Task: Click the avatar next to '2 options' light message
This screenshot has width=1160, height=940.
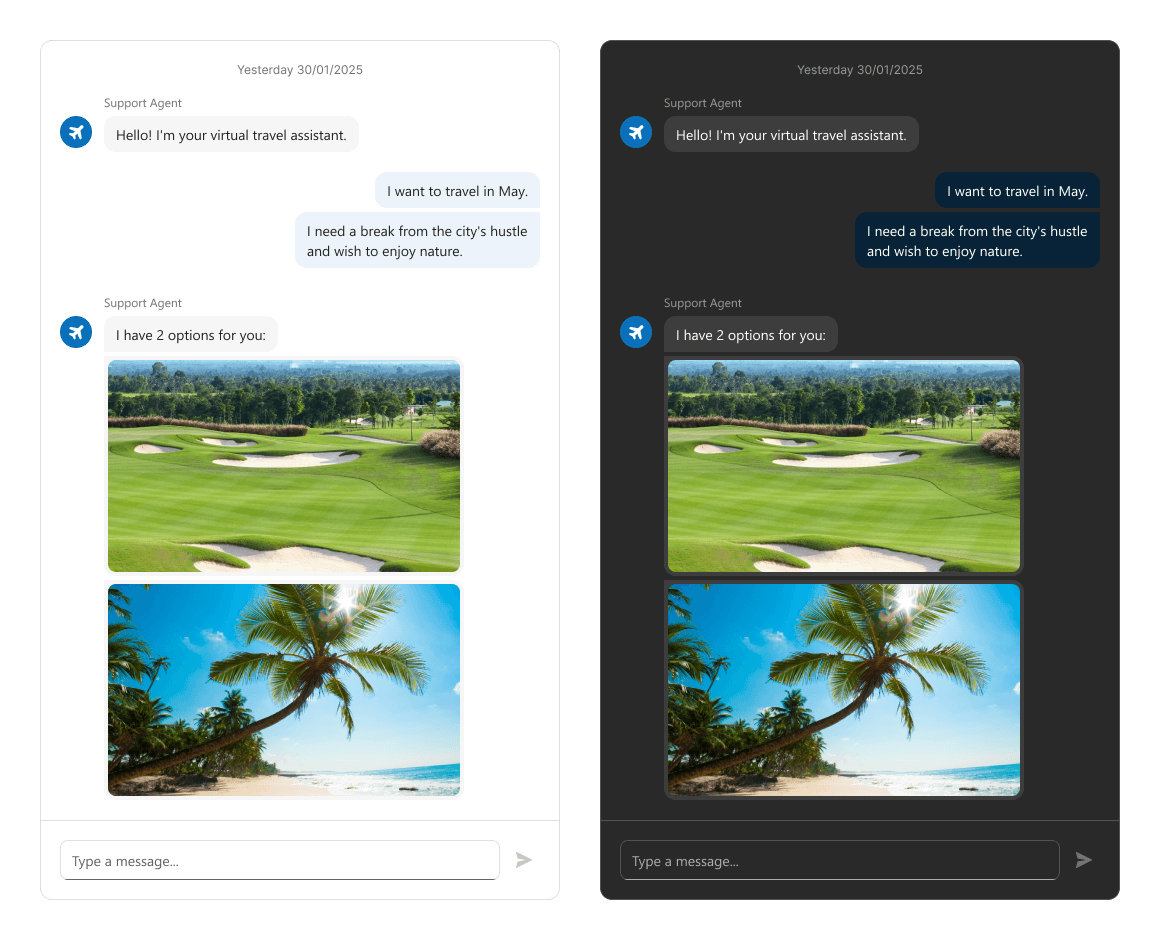Action: pos(76,331)
